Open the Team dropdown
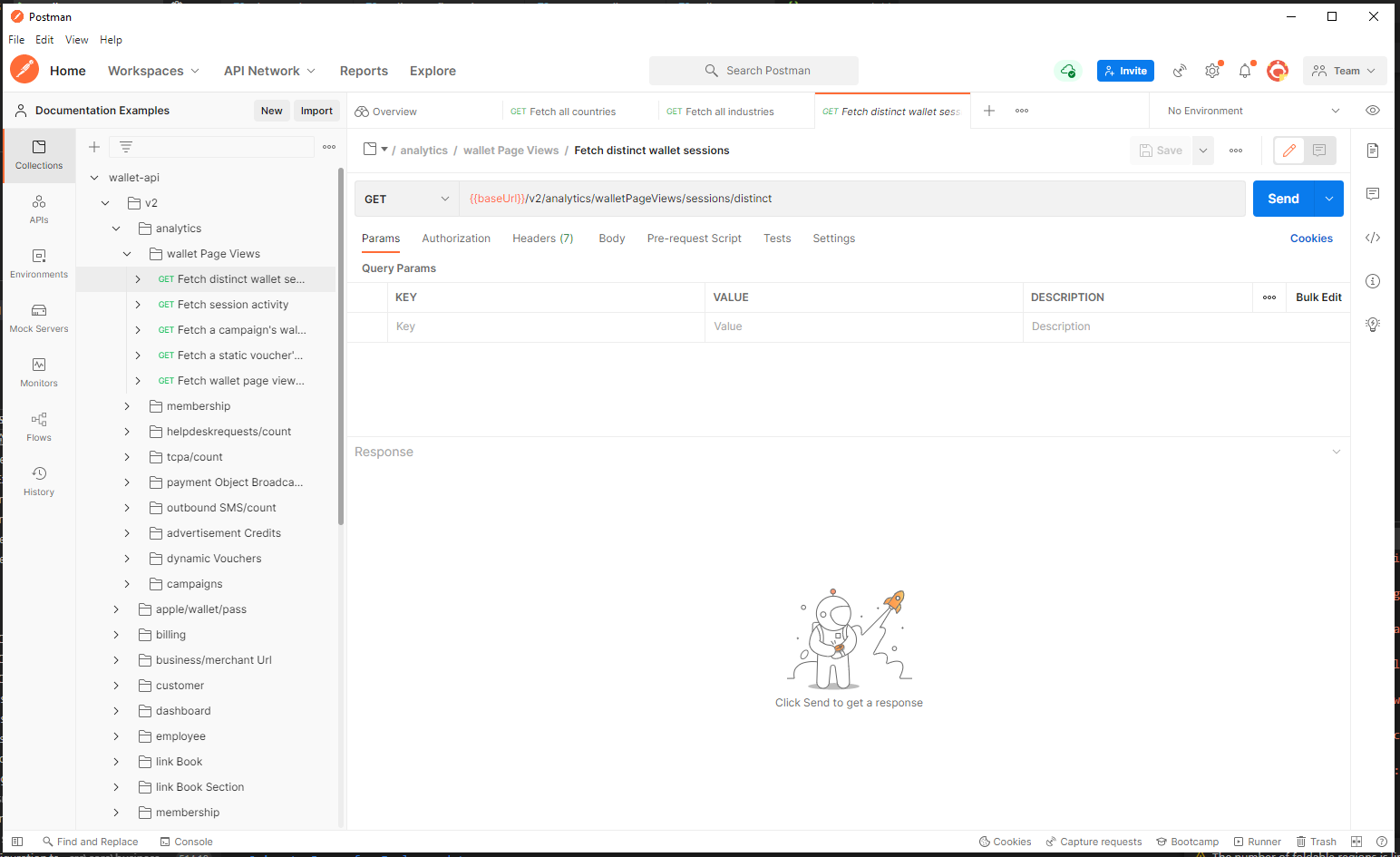This screenshot has height=857, width=1400. pyautogui.click(x=1345, y=71)
